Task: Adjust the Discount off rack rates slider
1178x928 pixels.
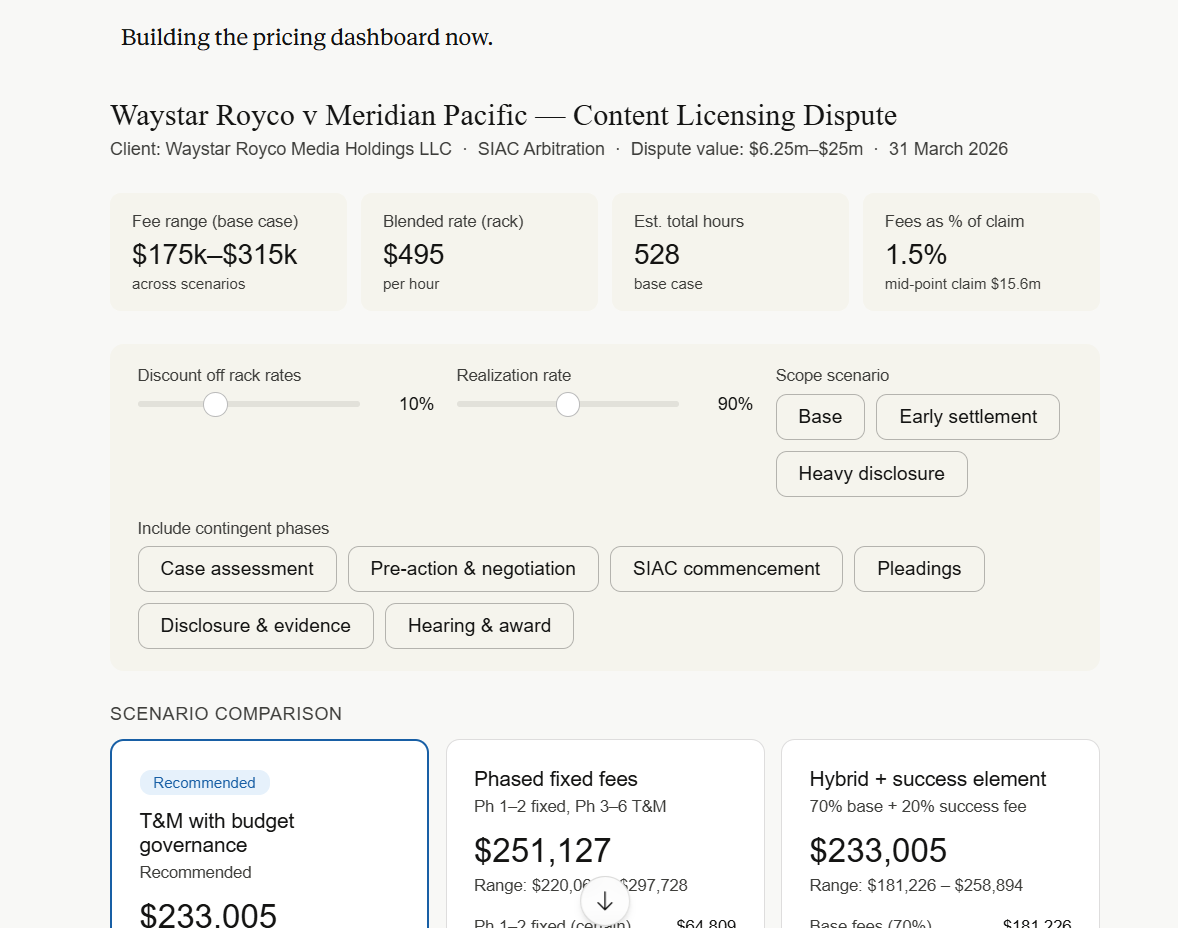Action: [x=216, y=404]
